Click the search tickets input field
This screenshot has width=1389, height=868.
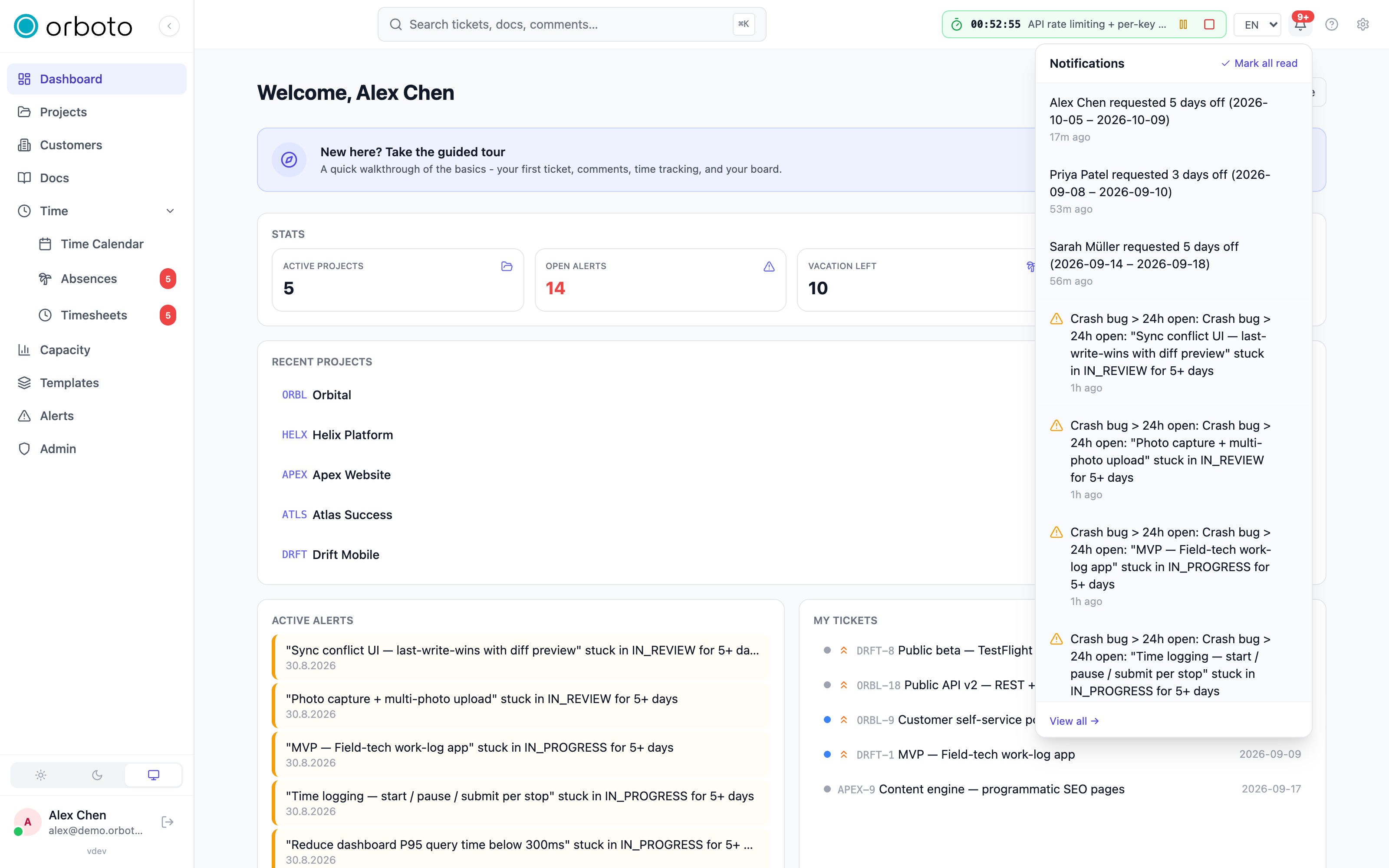(572, 24)
